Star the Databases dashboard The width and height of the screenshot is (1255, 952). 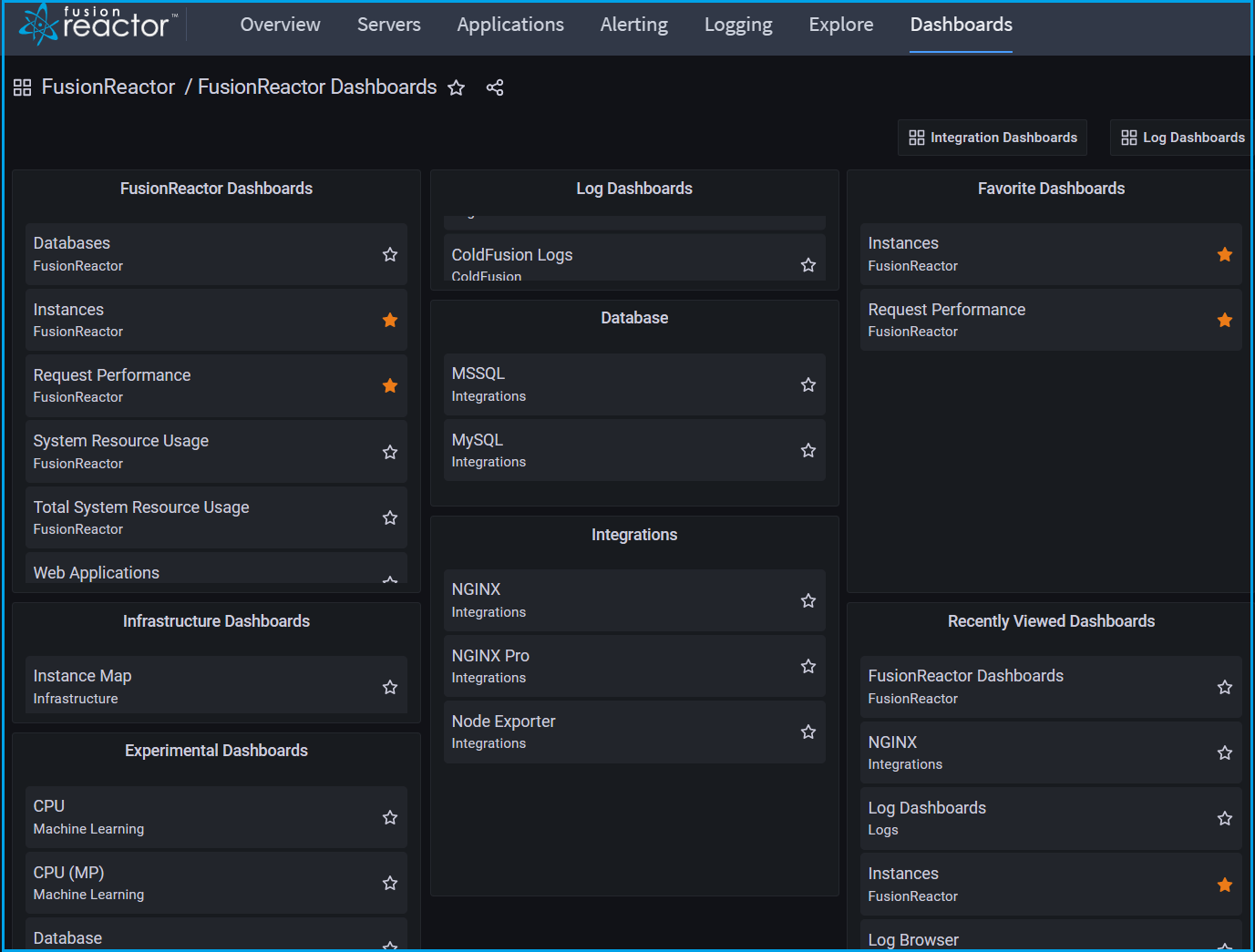(x=390, y=254)
